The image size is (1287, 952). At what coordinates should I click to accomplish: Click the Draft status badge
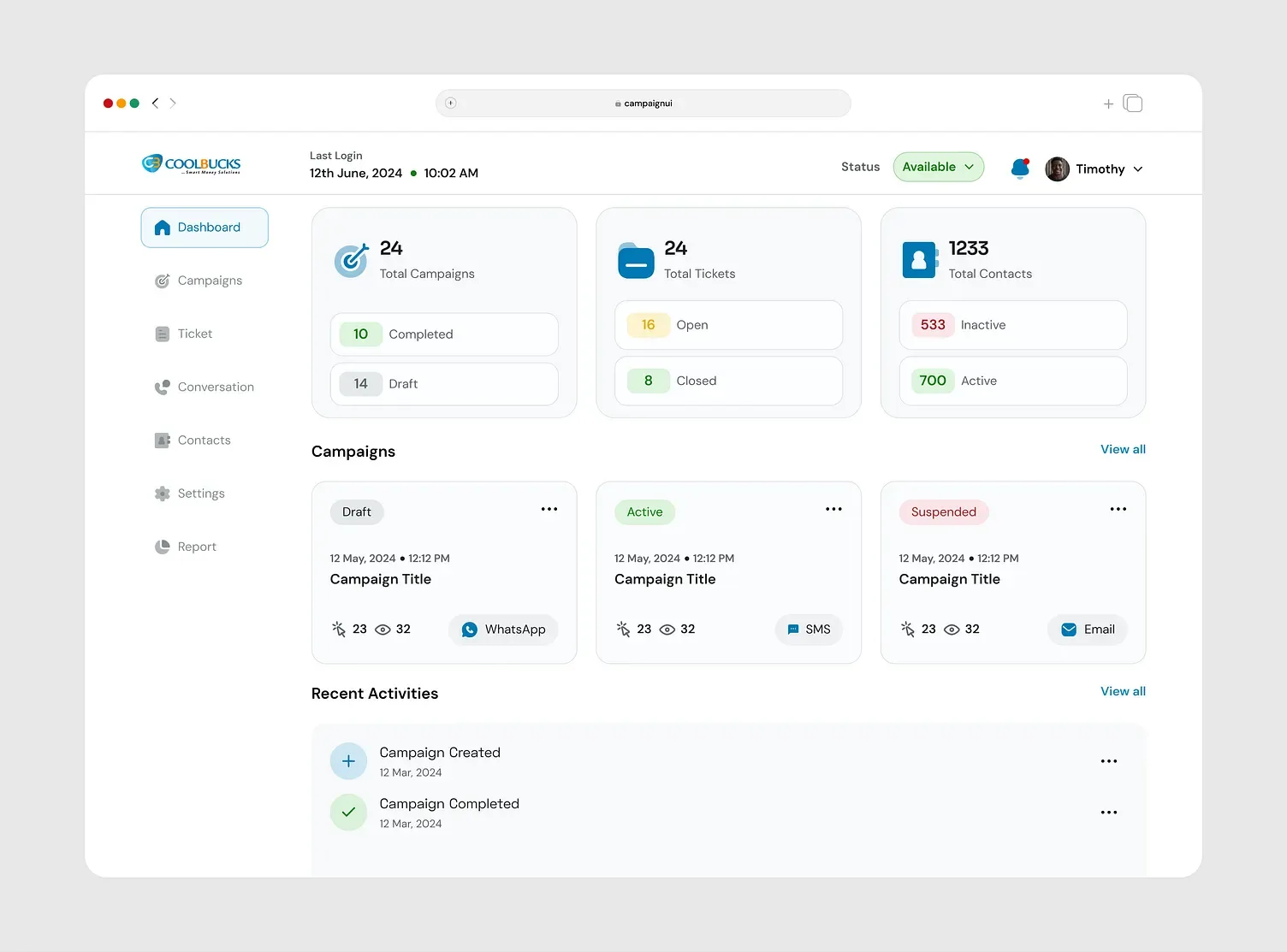pyautogui.click(x=357, y=512)
